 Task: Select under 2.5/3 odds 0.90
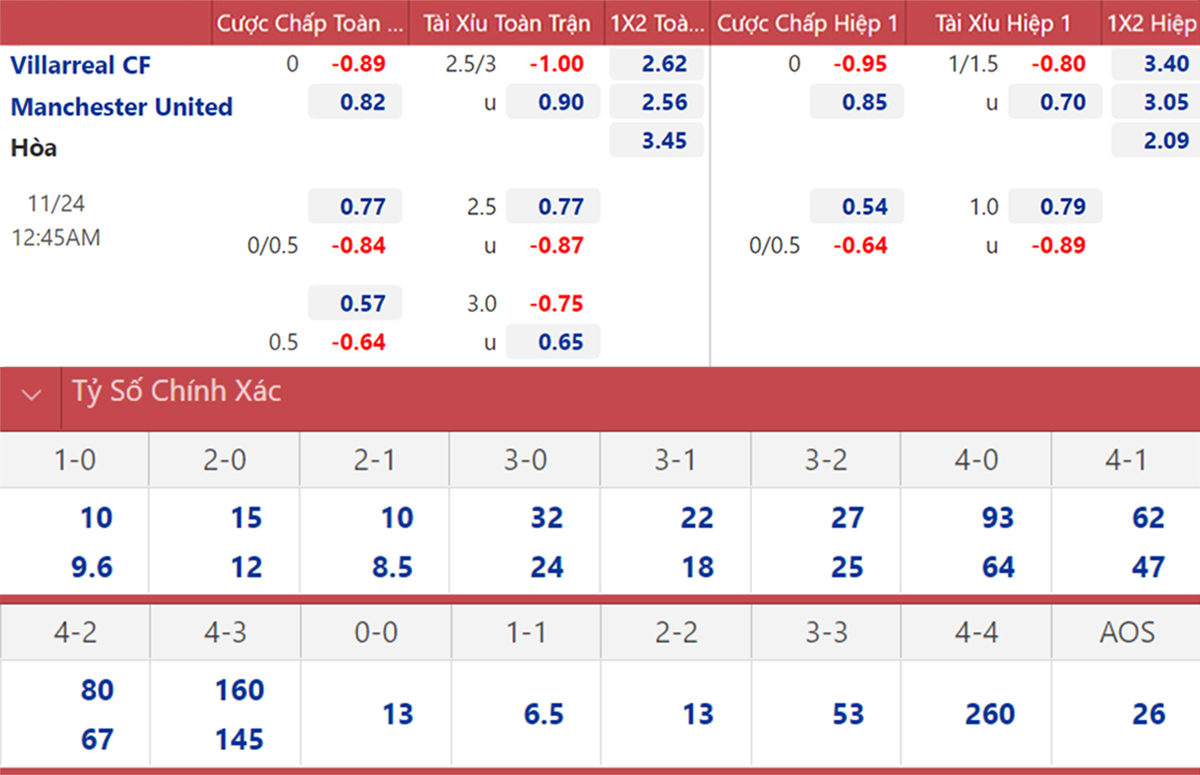pos(553,102)
